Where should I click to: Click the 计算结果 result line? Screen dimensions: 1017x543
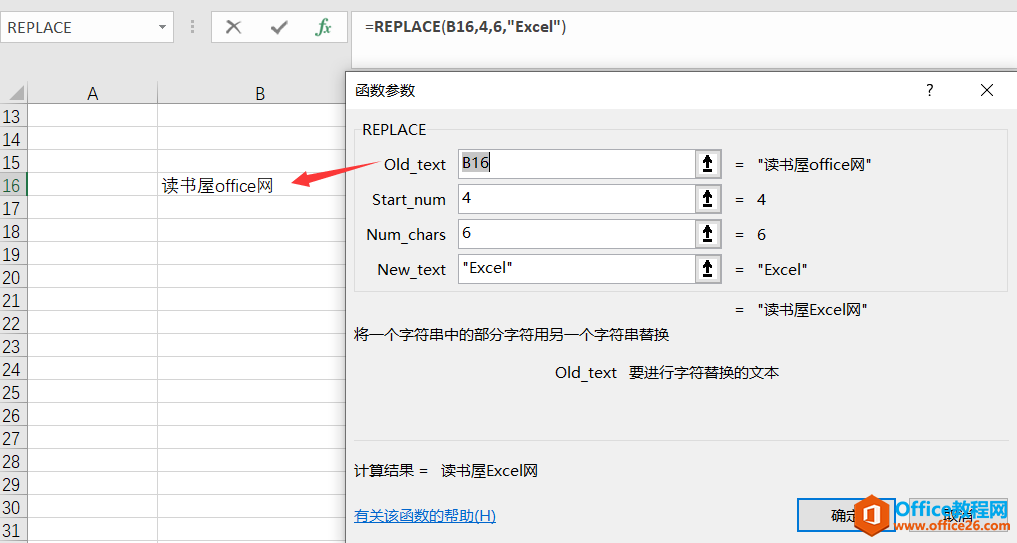click(446, 470)
